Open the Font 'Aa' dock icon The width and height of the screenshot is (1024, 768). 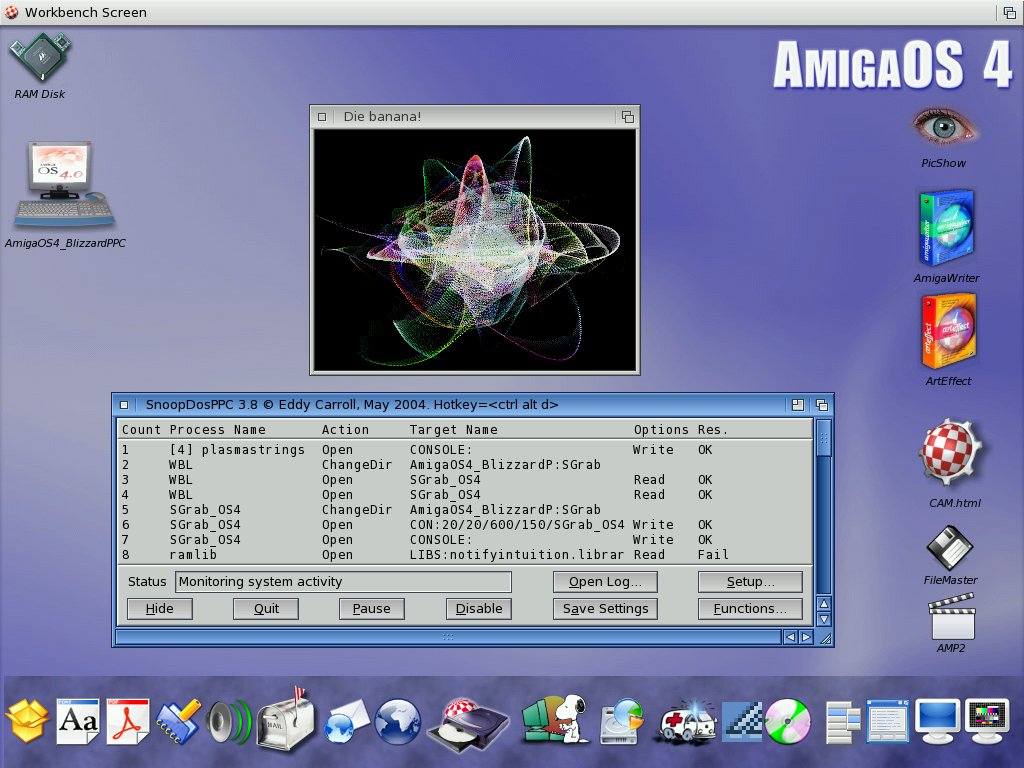(x=78, y=721)
